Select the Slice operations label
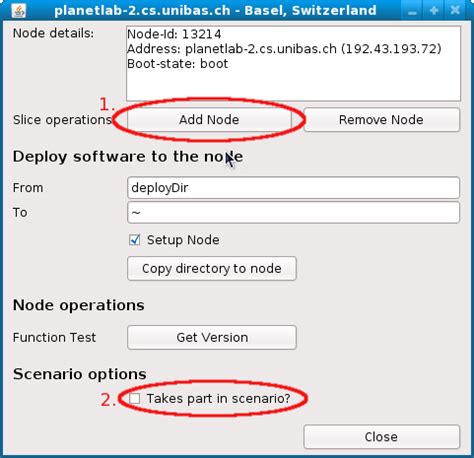474x458 pixels. pos(62,120)
